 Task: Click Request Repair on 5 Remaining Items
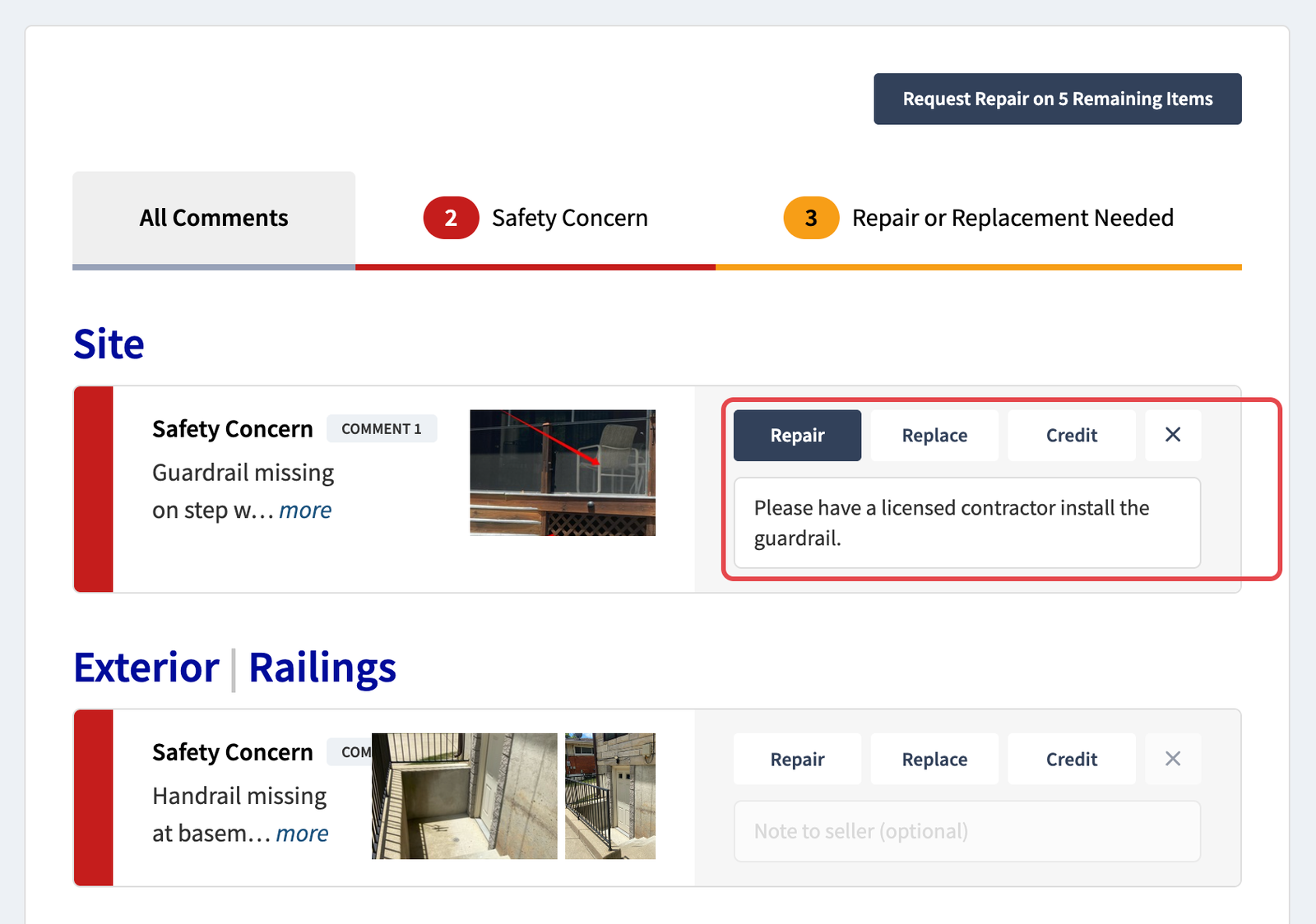pyautogui.click(x=1057, y=99)
